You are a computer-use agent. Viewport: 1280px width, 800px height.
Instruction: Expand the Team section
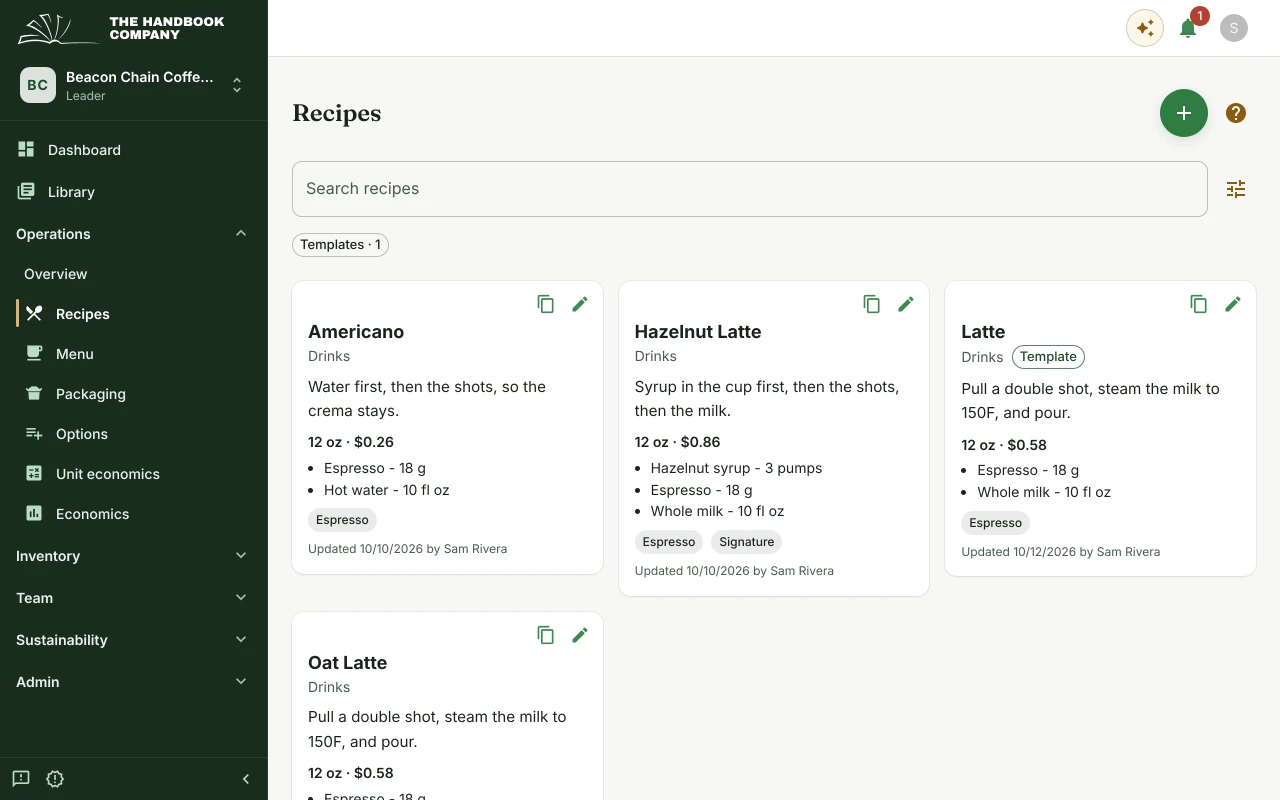pos(134,598)
